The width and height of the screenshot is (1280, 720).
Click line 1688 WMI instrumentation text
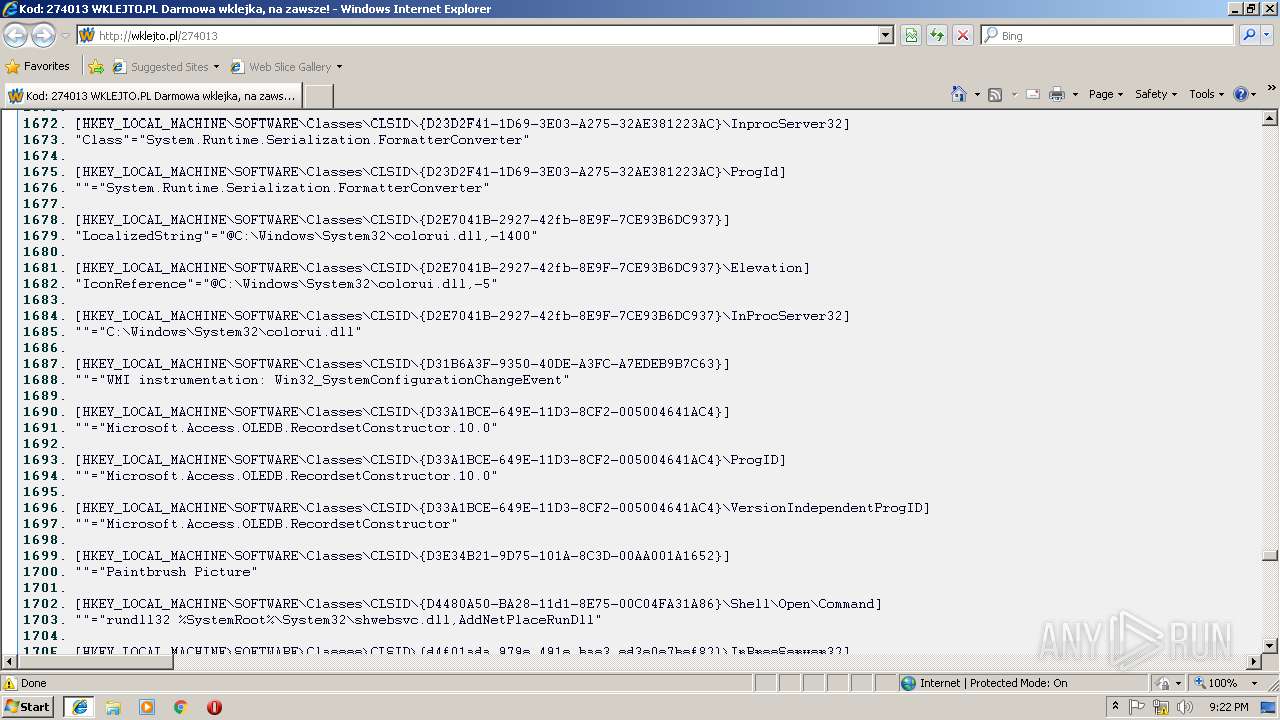click(x=322, y=380)
